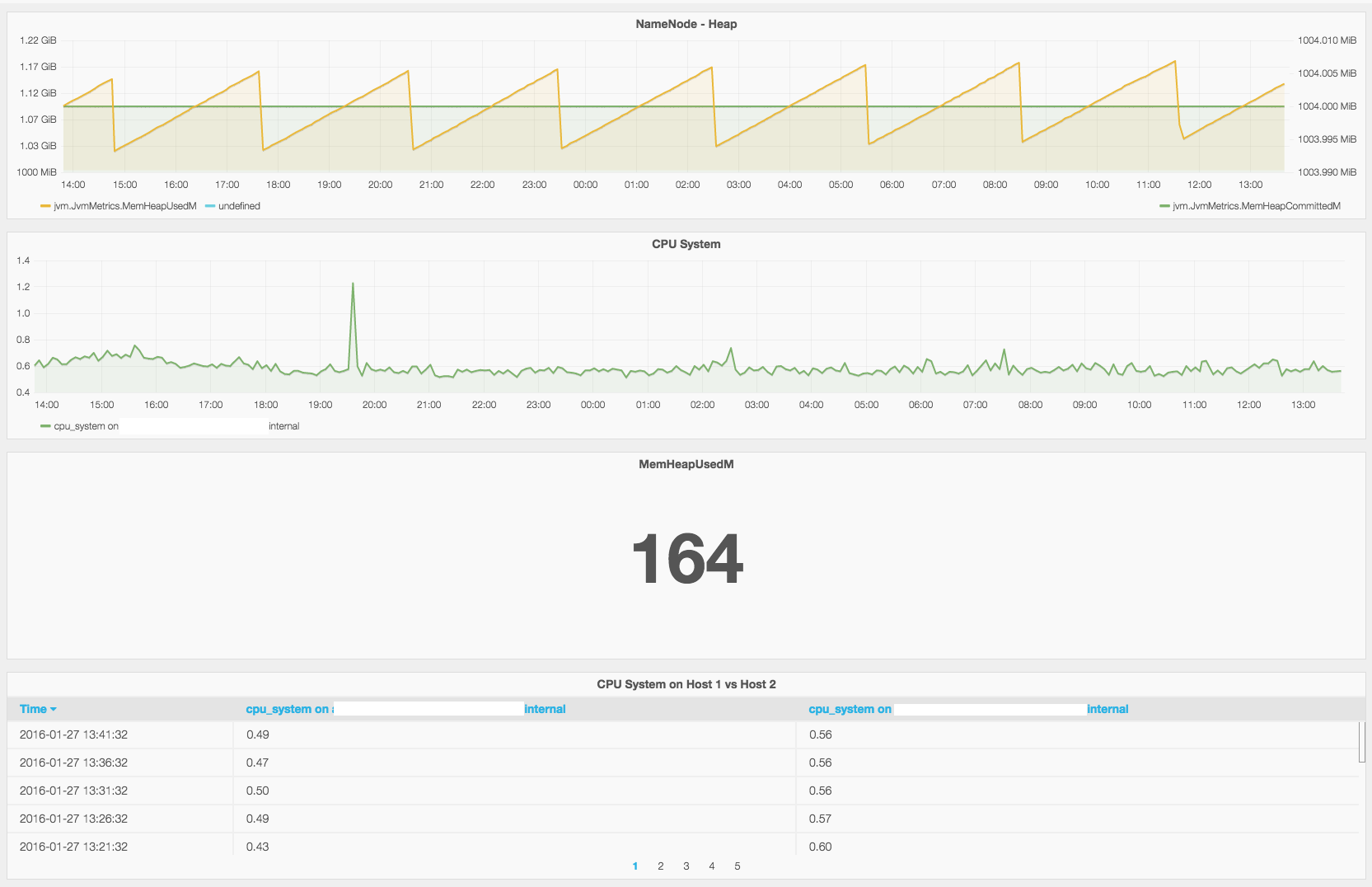Go to page 2 of the table

point(661,866)
